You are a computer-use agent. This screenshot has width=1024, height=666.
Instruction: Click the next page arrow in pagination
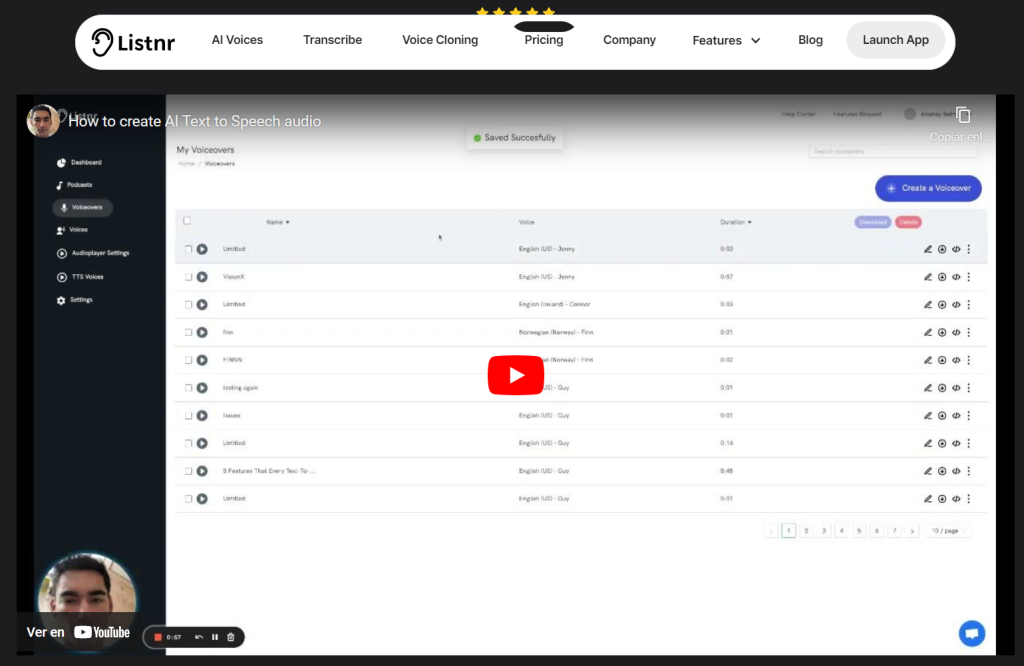(x=912, y=531)
